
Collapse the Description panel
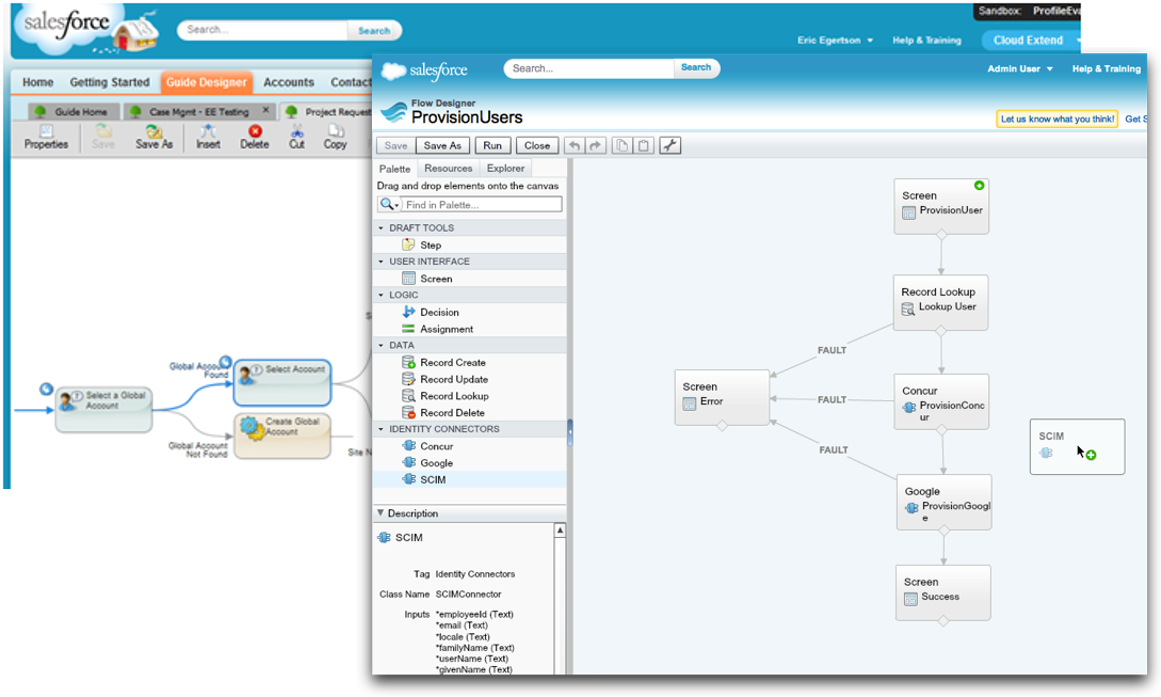click(x=381, y=513)
